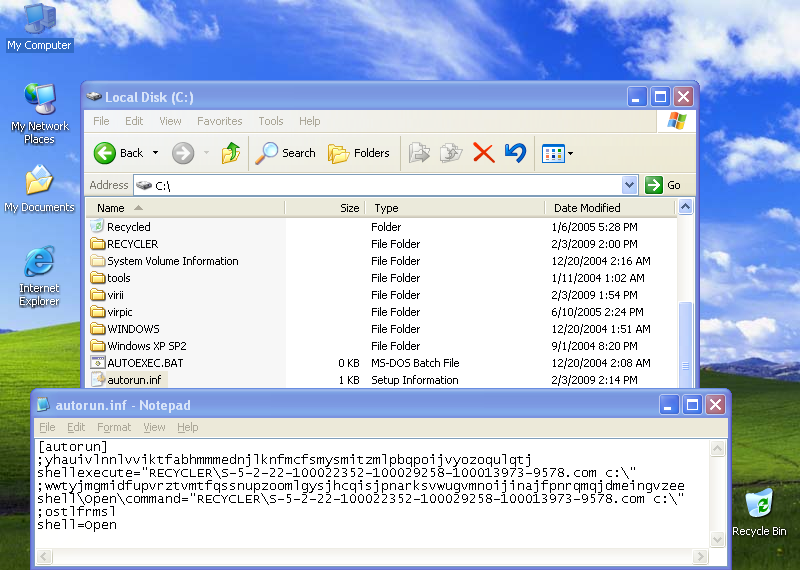Click '6/10/2005 2:24 PM' date cell
800x570 pixels.
click(597, 312)
